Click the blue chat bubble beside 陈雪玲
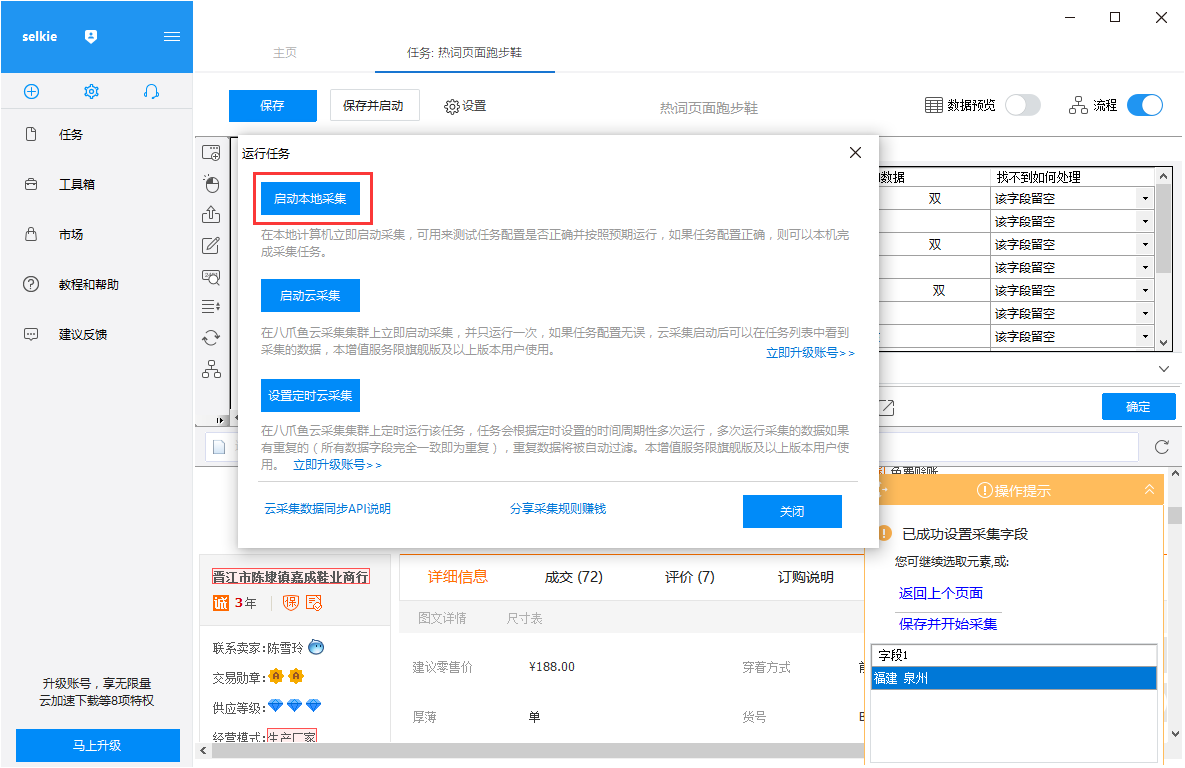 tap(317, 647)
